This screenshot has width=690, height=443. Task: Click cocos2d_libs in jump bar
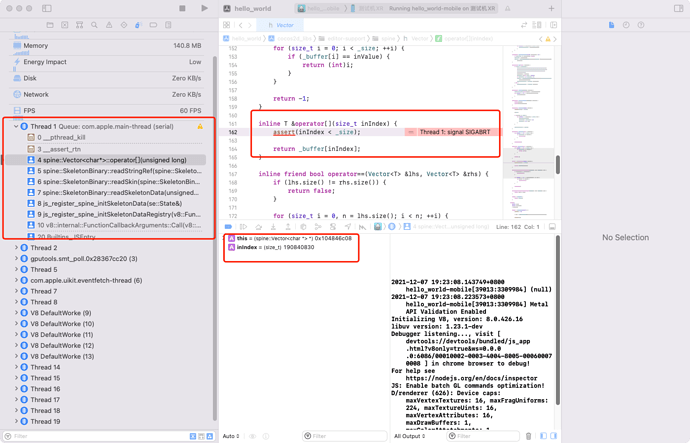pyautogui.click(x=290, y=39)
